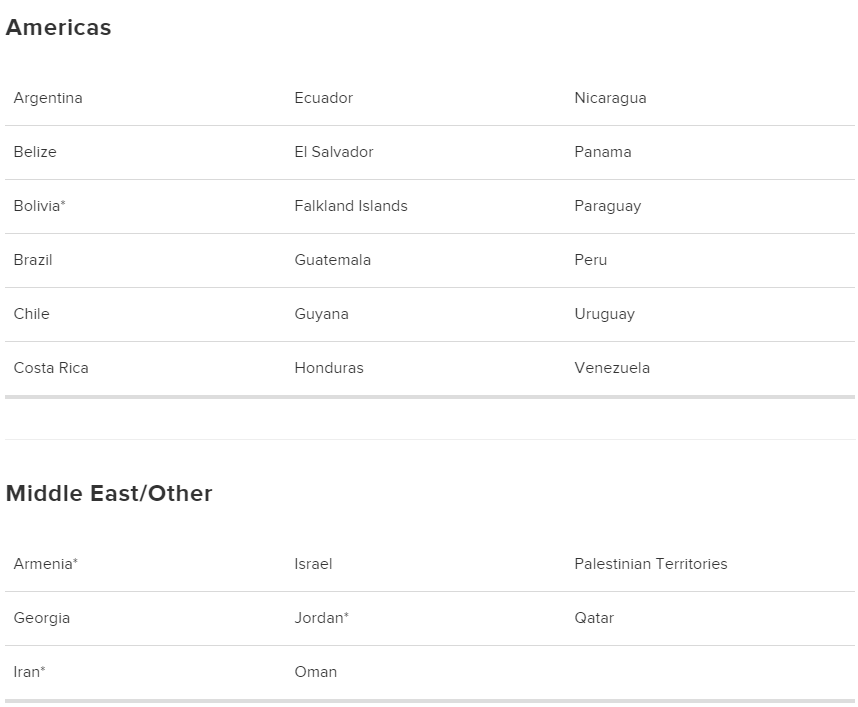Click Argentina in the Americas list
The height and width of the screenshot is (707, 858).
pos(48,98)
